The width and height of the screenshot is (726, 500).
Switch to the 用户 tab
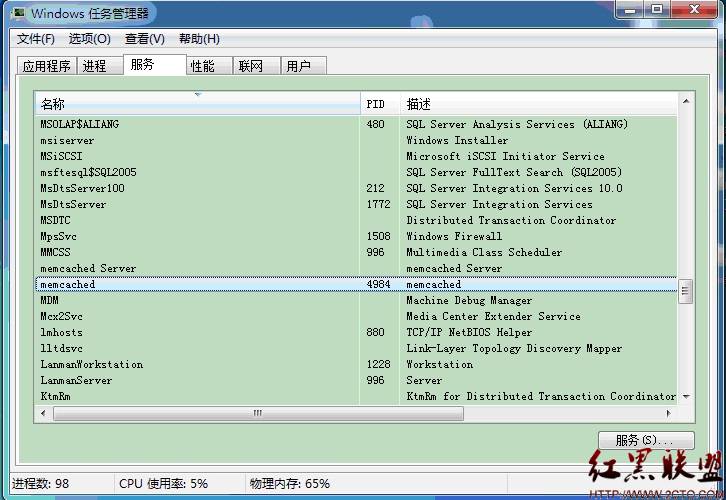click(304, 66)
